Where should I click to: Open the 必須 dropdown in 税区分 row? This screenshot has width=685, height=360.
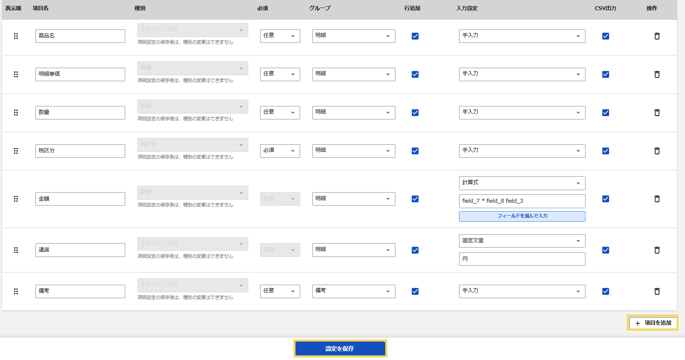pyautogui.click(x=280, y=151)
